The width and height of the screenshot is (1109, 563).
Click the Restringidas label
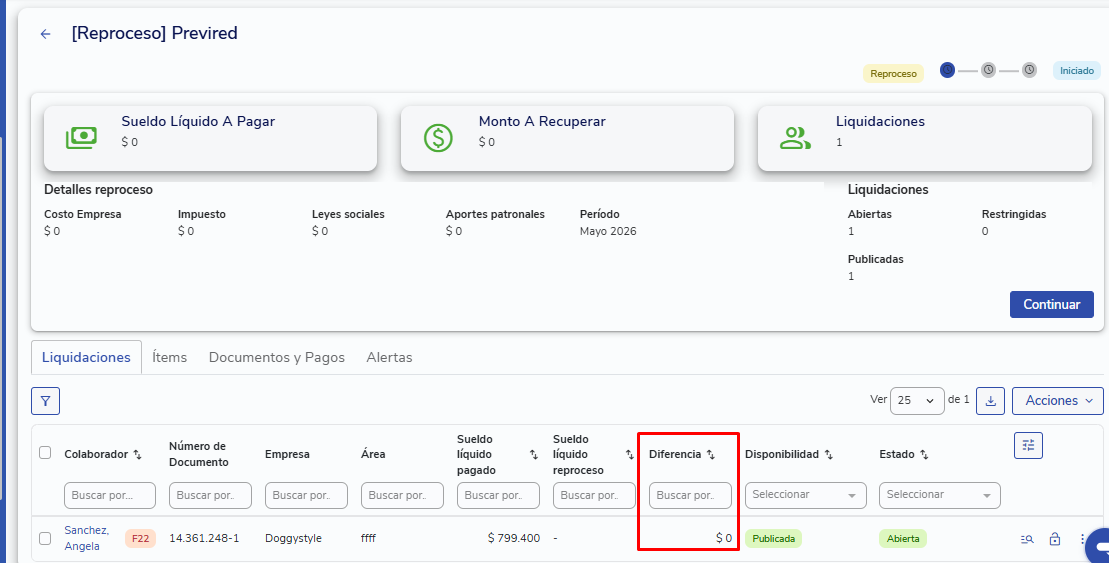[x=1014, y=214]
